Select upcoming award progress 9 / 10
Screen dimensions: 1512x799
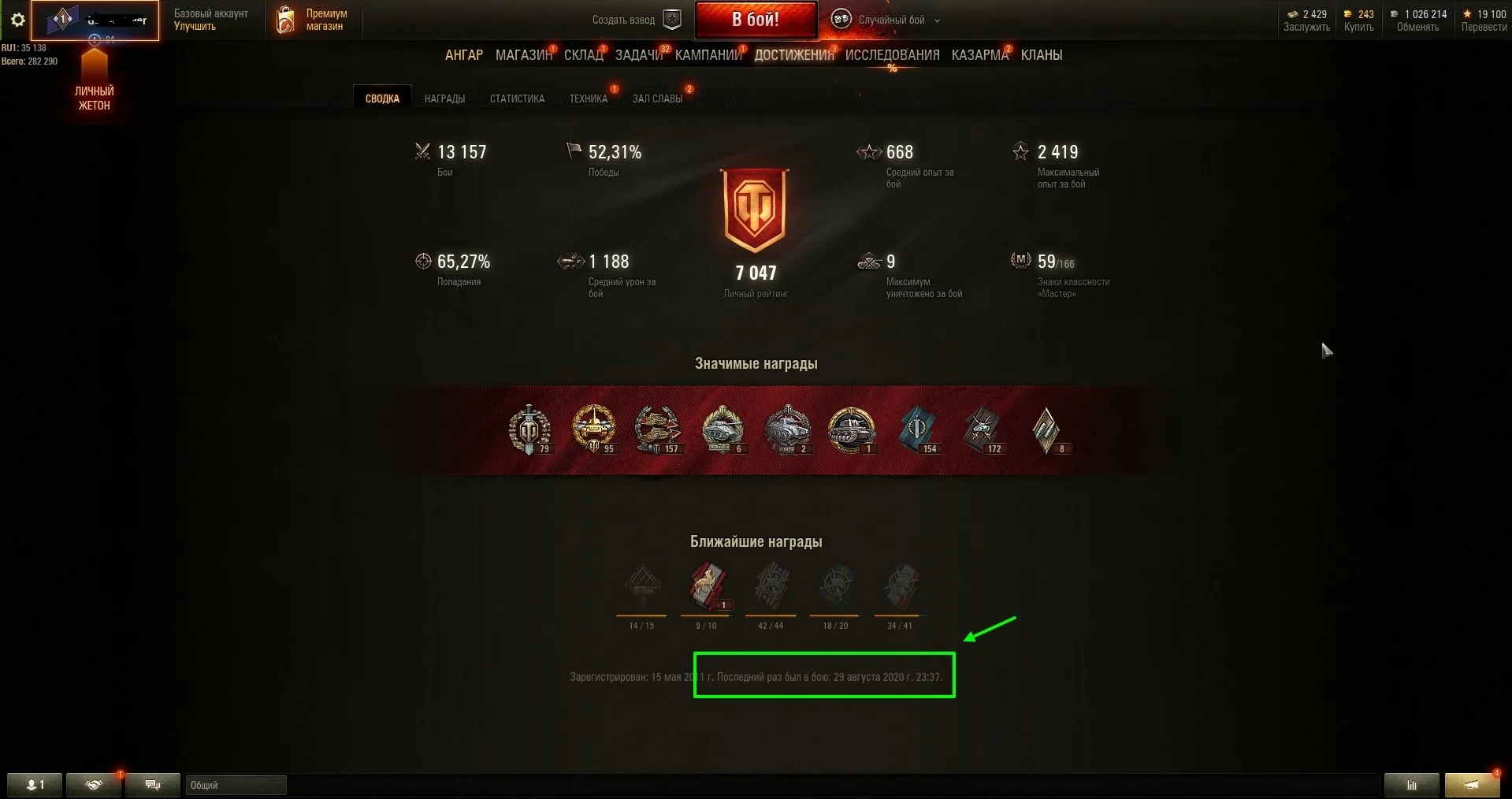(706, 596)
